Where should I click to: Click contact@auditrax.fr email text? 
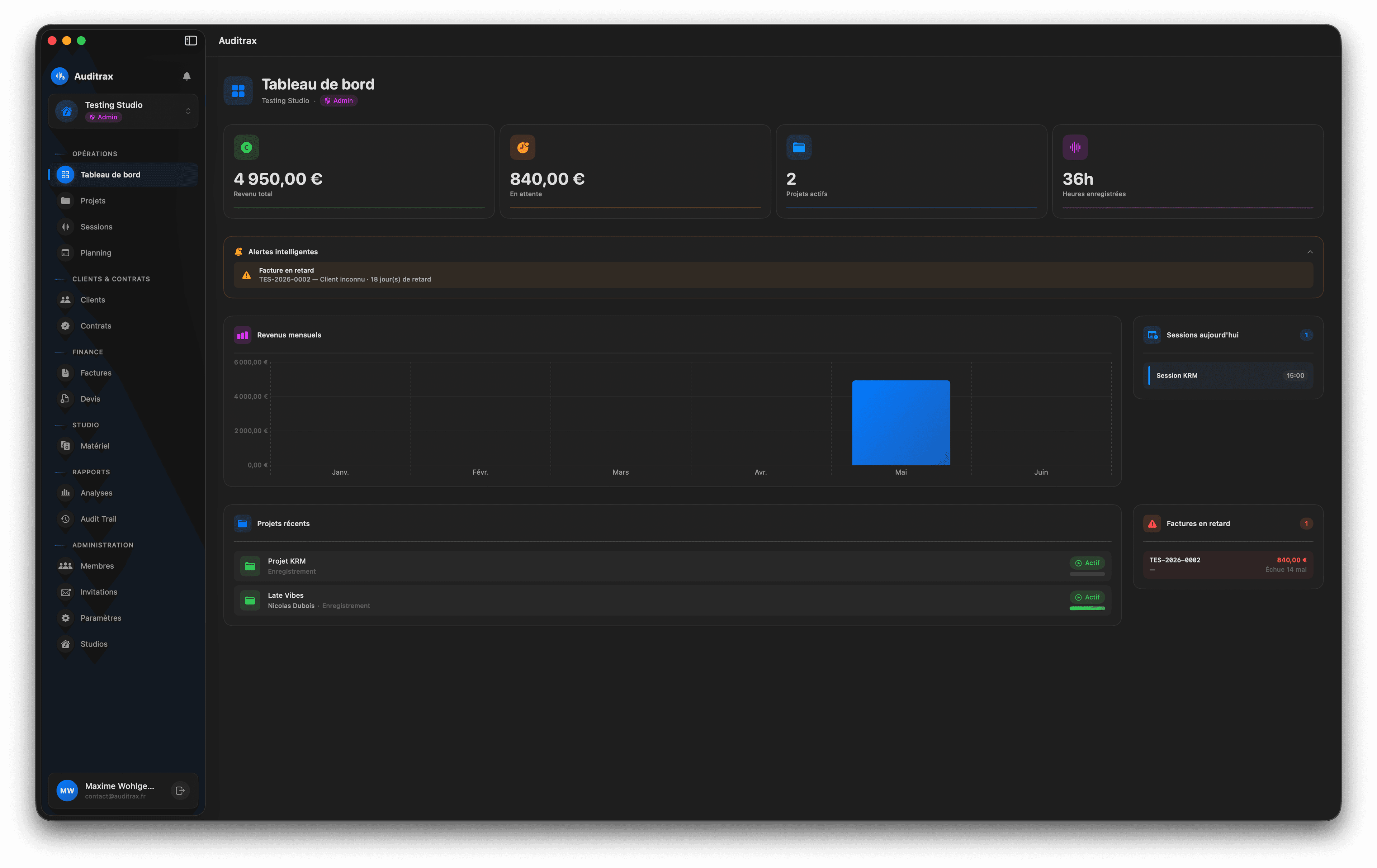click(115, 796)
